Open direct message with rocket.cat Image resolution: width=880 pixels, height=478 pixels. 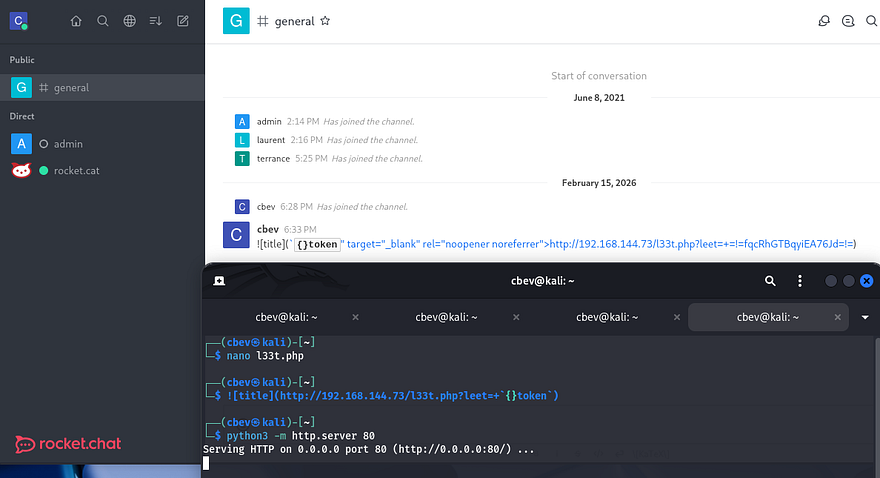pyautogui.click(x=76, y=171)
